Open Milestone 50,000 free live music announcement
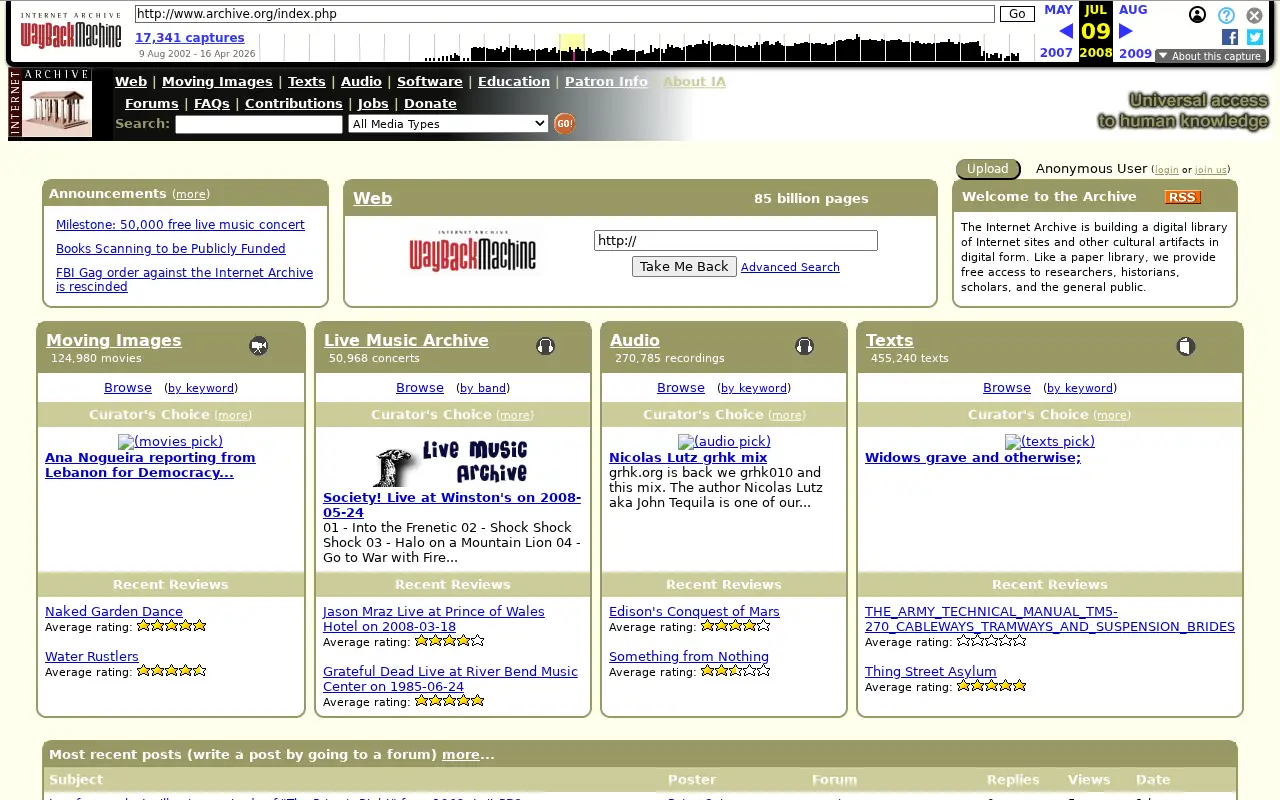 point(180,225)
